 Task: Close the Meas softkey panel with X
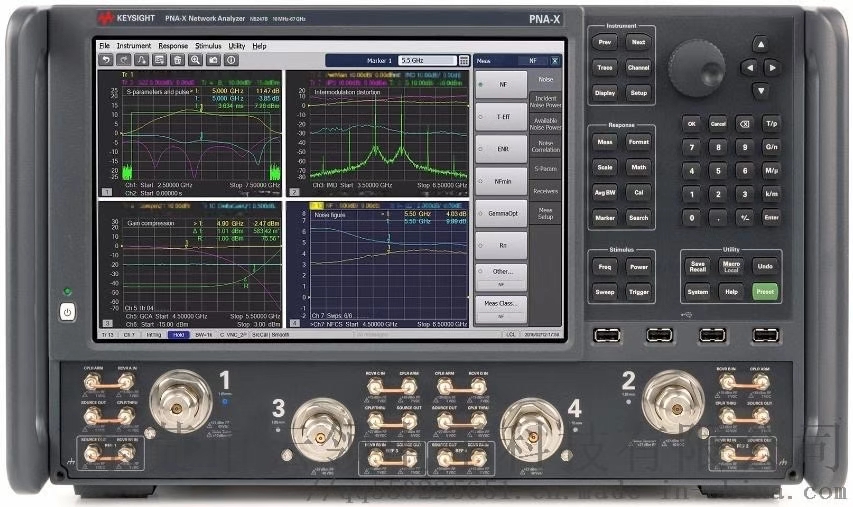554,61
